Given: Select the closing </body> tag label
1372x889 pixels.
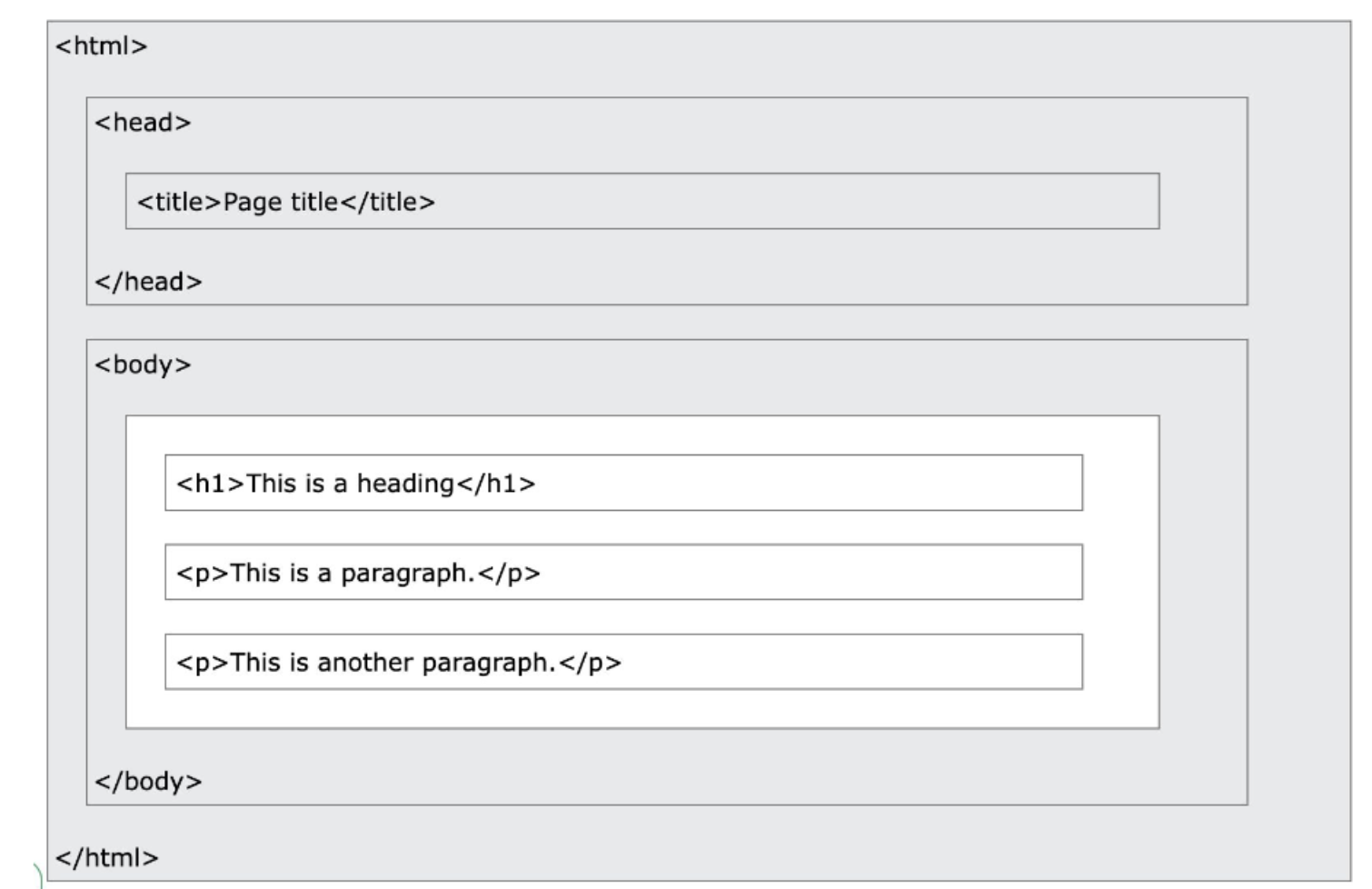Looking at the screenshot, I should [x=148, y=782].
